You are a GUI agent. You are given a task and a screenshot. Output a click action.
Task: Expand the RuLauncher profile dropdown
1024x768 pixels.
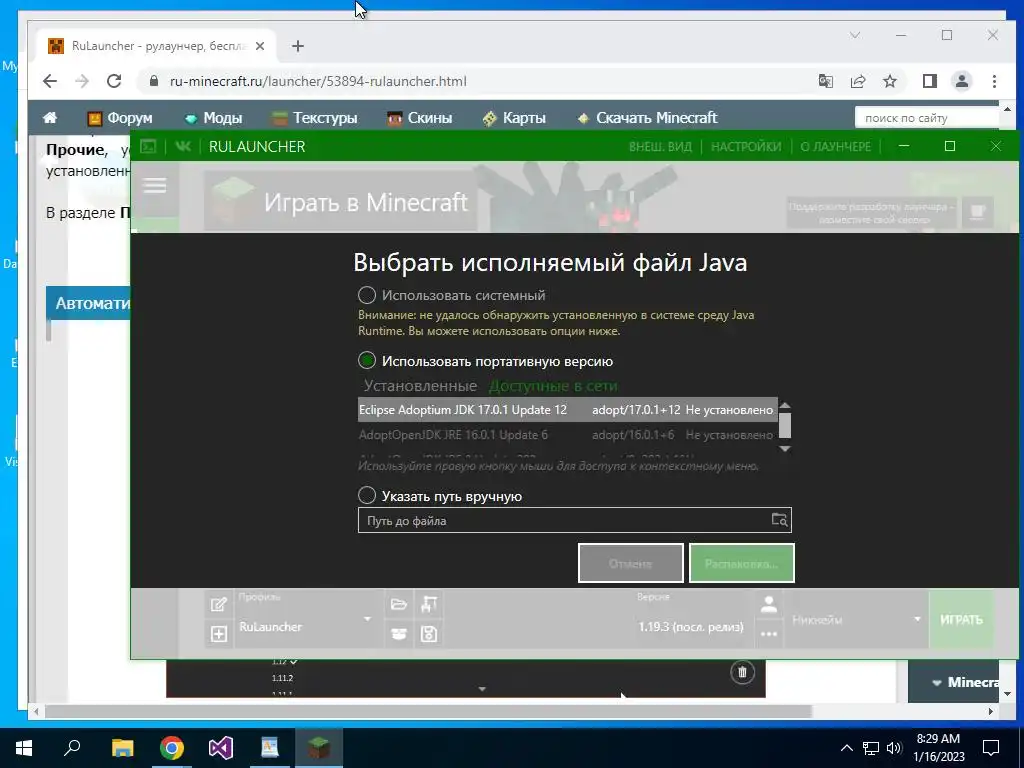368,619
